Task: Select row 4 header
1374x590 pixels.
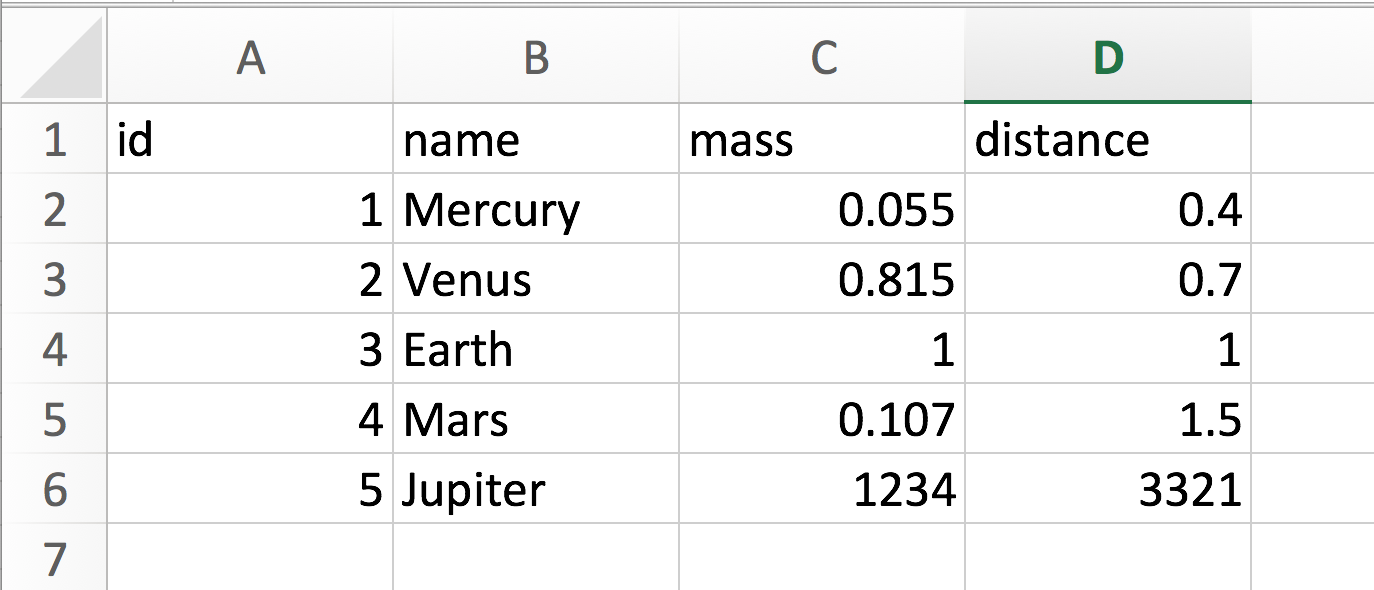Action: (x=53, y=349)
